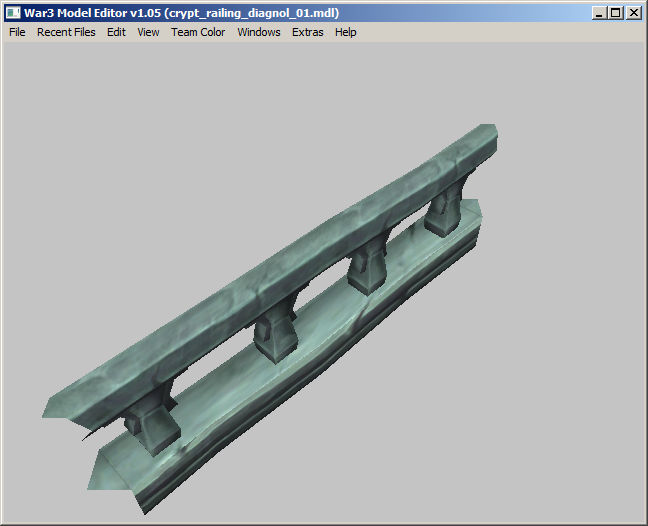The height and width of the screenshot is (526, 648).
Task: Maximize the War3 Model Editor window
Action: (616, 13)
